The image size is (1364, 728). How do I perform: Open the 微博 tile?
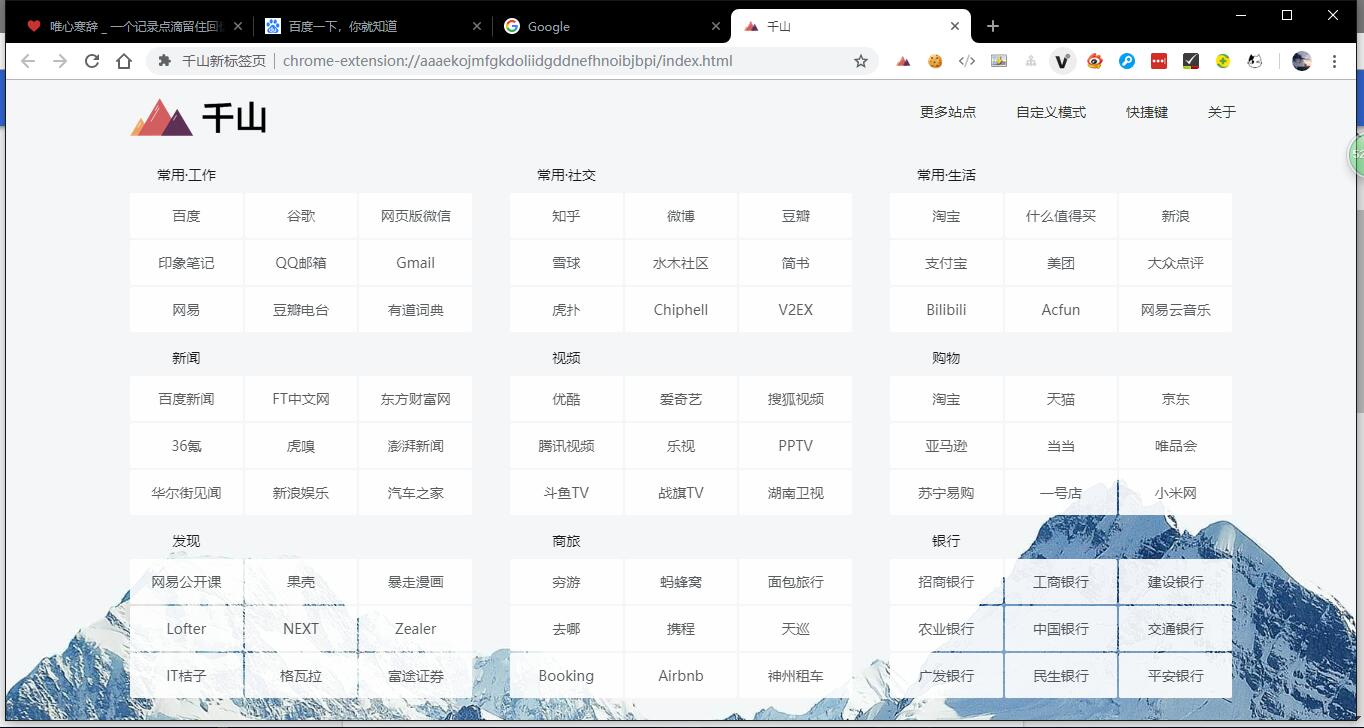[681, 216]
